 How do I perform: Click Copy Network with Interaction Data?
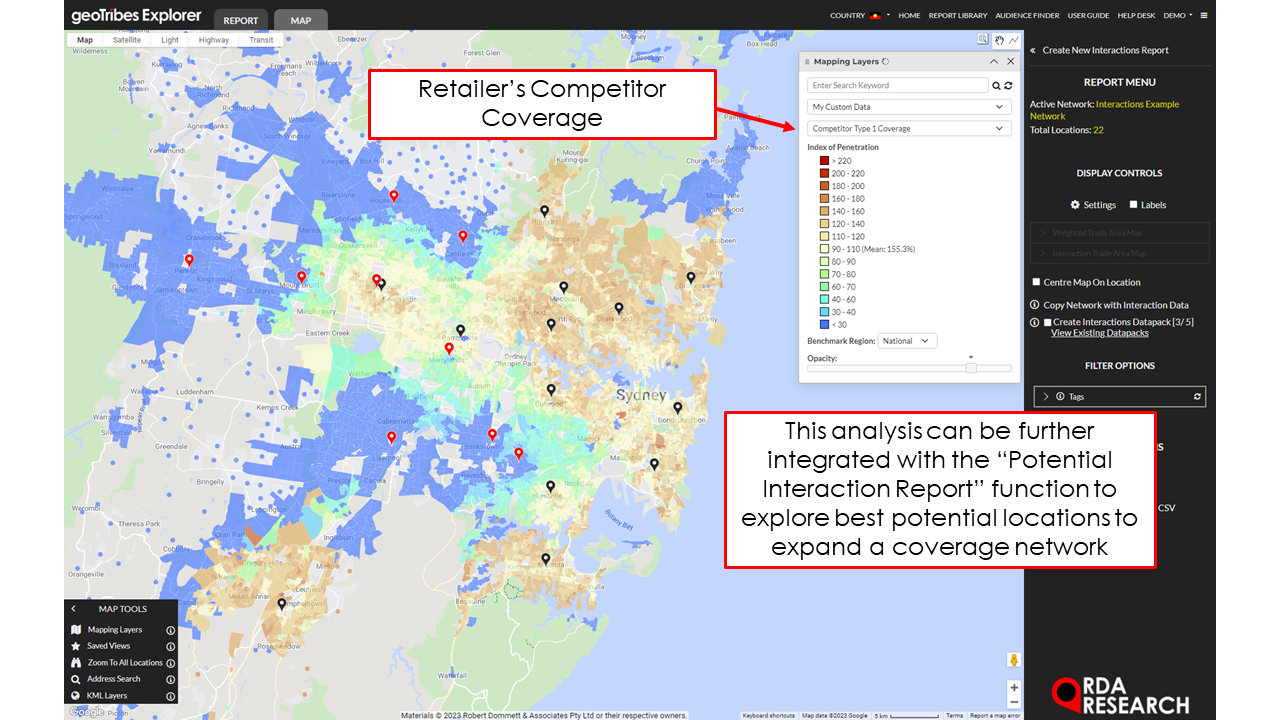(x=1115, y=305)
